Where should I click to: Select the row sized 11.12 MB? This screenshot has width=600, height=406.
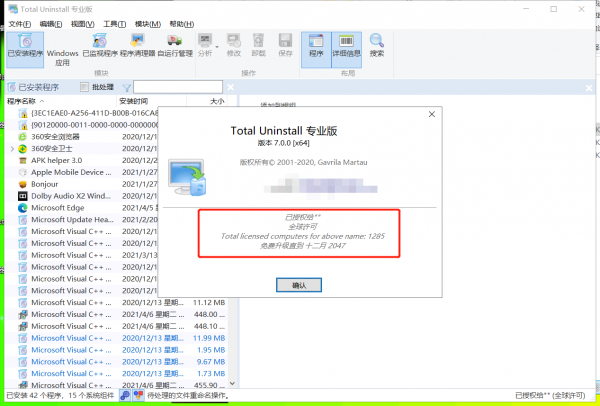click(x=116, y=303)
